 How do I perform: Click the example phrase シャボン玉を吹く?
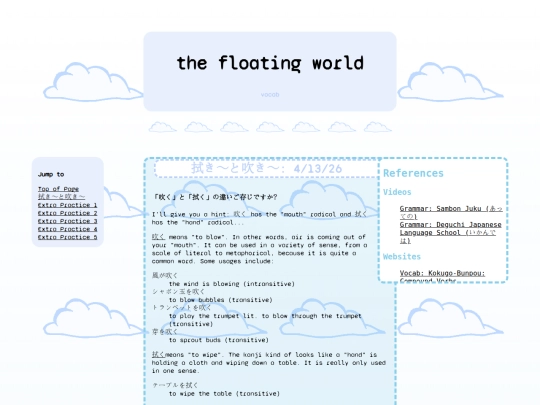coord(178,292)
